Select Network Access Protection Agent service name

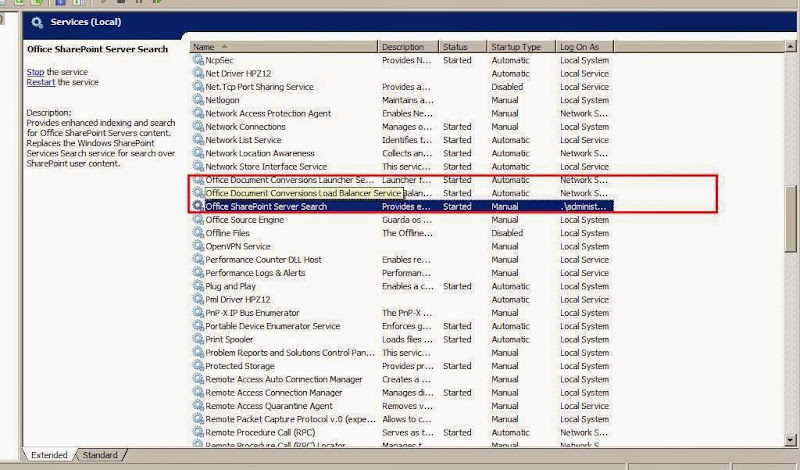[x=268, y=113]
